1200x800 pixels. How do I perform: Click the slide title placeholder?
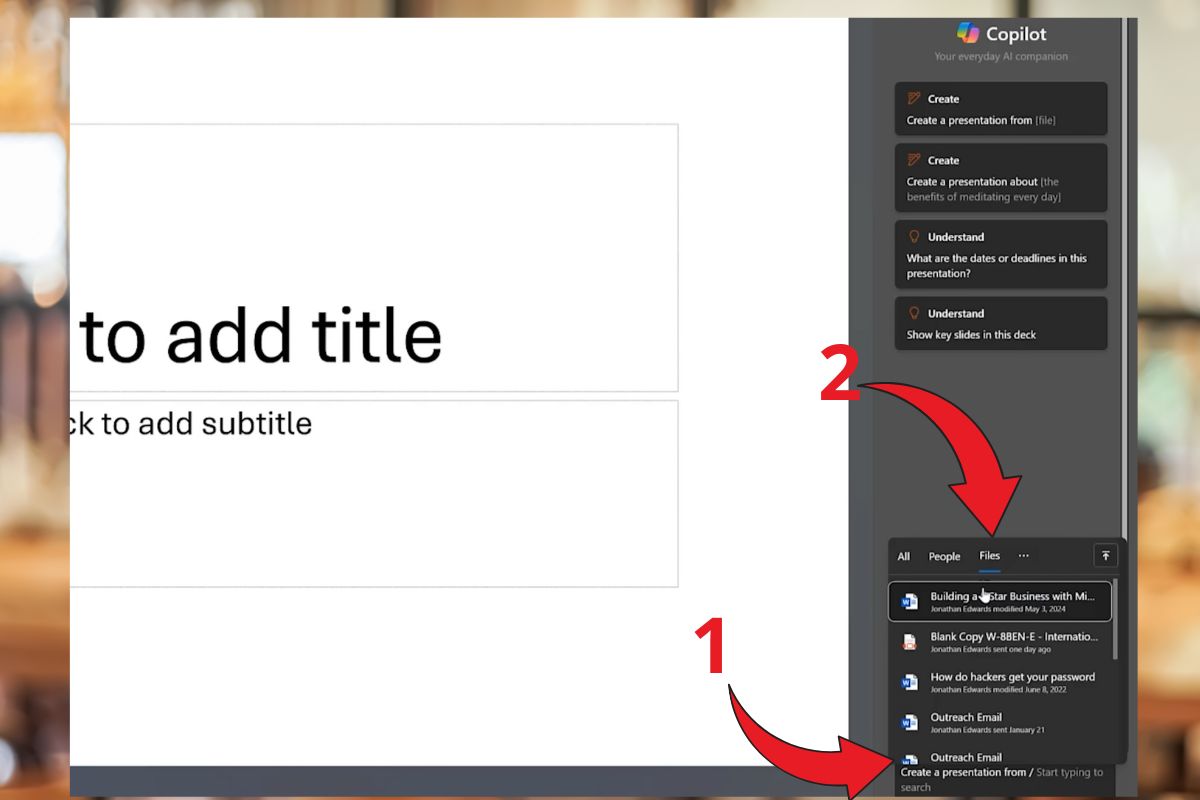(x=374, y=258)
